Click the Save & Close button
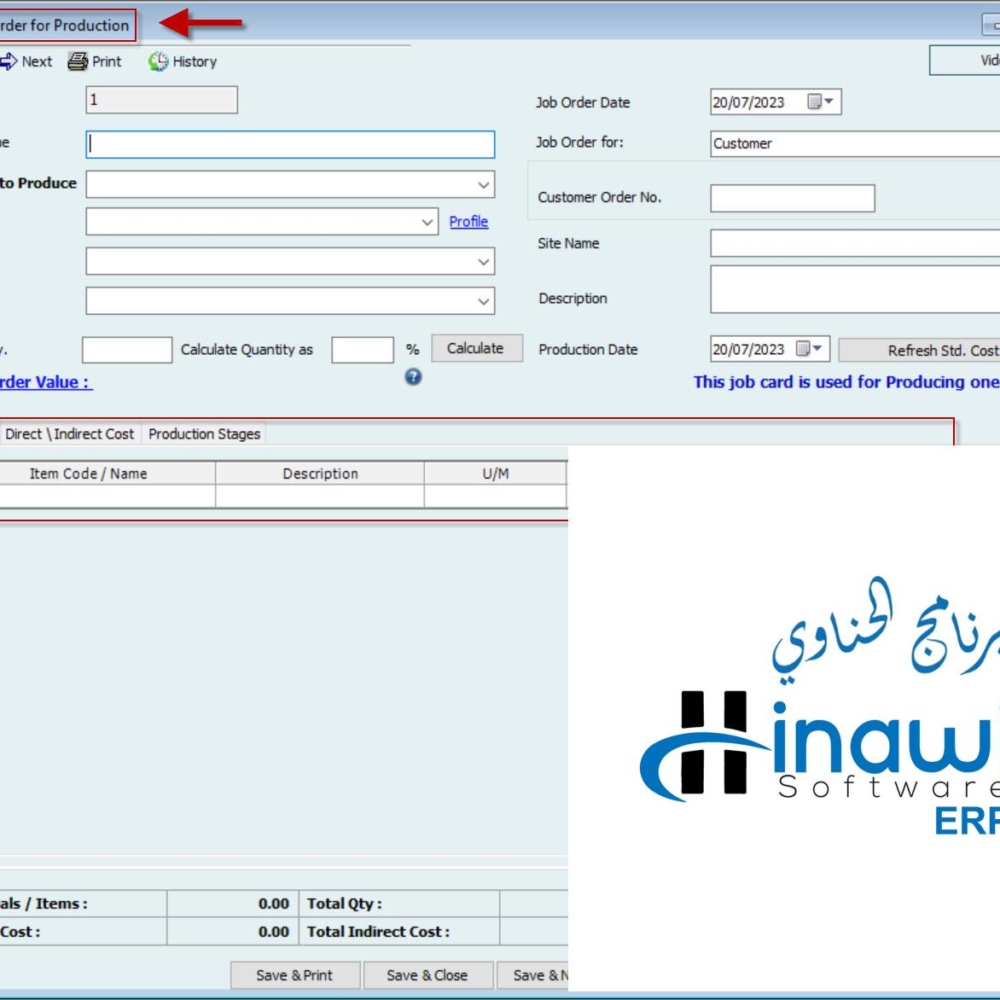This screenshot has width=1000, height=1000. [x=428, y=975]
